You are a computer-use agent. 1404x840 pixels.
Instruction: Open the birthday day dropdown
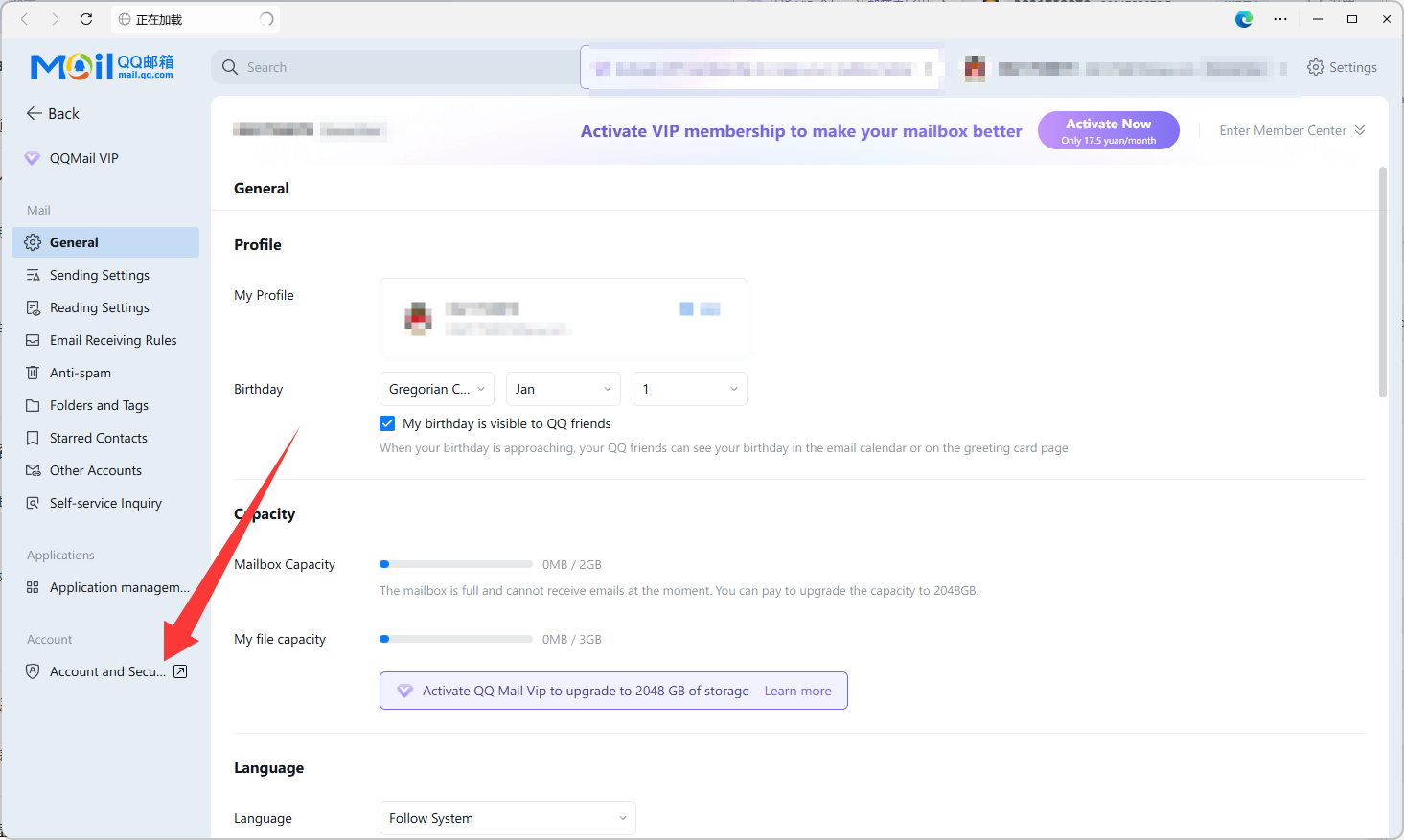pos(690,389)
